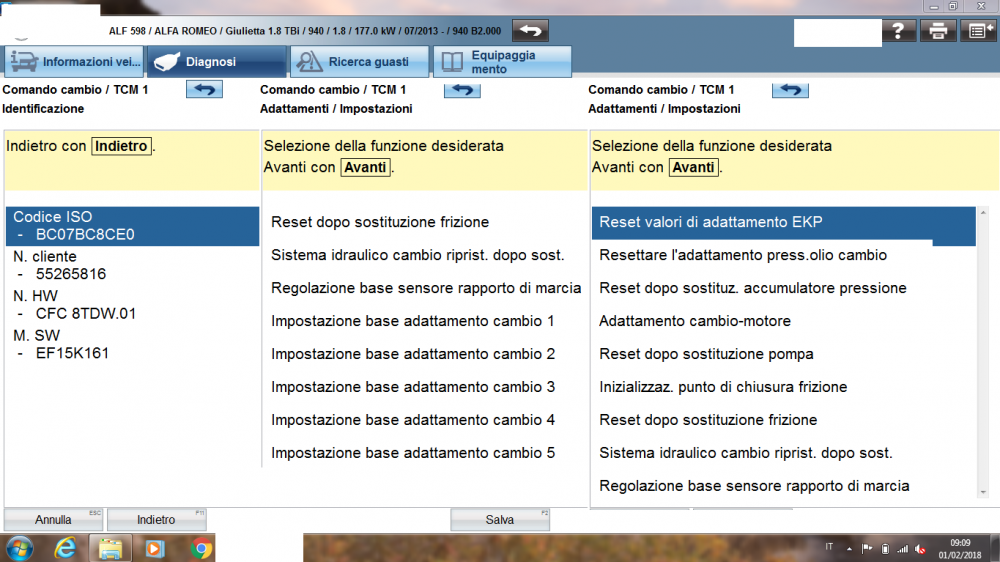The width and height of the screenshot is (1000, 562).
Task: Select the Equipaggiamento tab
Action: pos(502,62)
